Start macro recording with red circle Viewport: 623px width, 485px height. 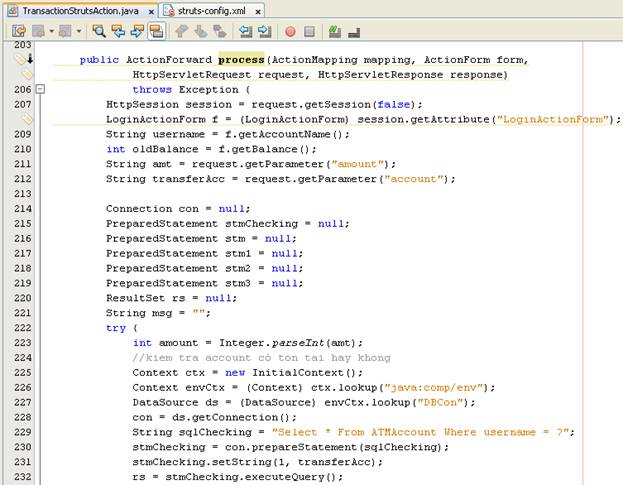(x=290, y=31)
